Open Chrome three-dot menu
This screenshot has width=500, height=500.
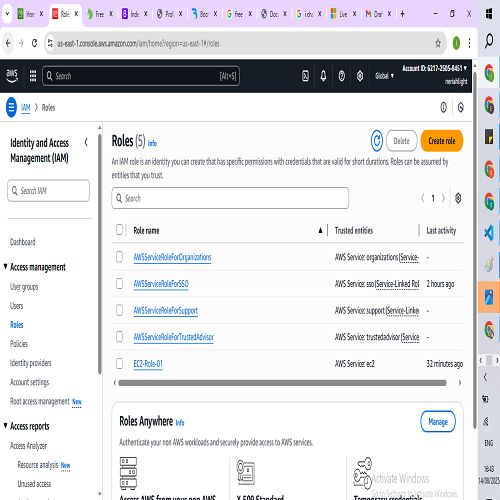coord(469,43)
